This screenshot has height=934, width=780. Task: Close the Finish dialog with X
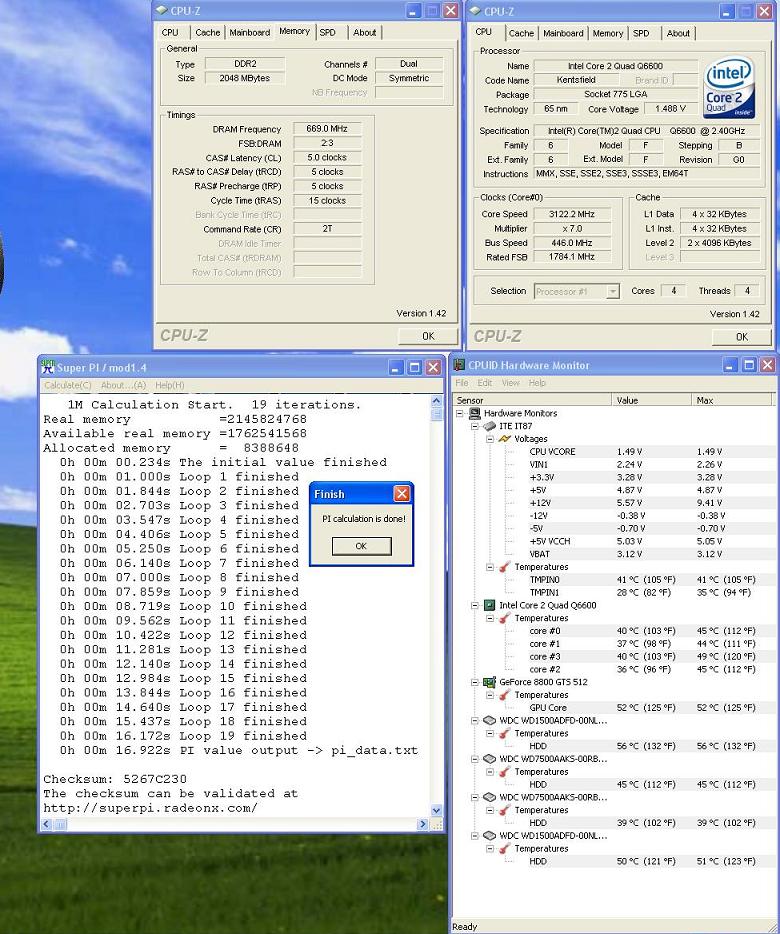(402, 494)
